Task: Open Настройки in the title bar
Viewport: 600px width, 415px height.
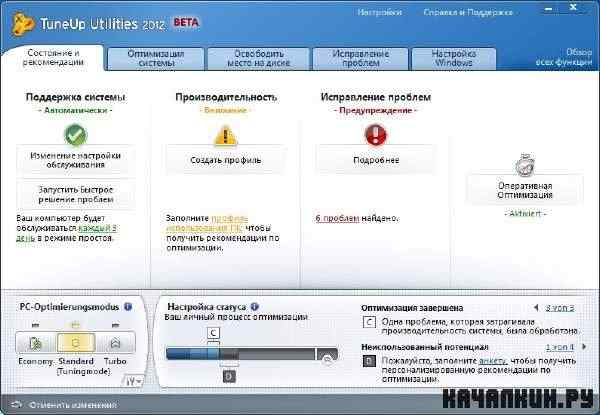Action: click(380, 12)
